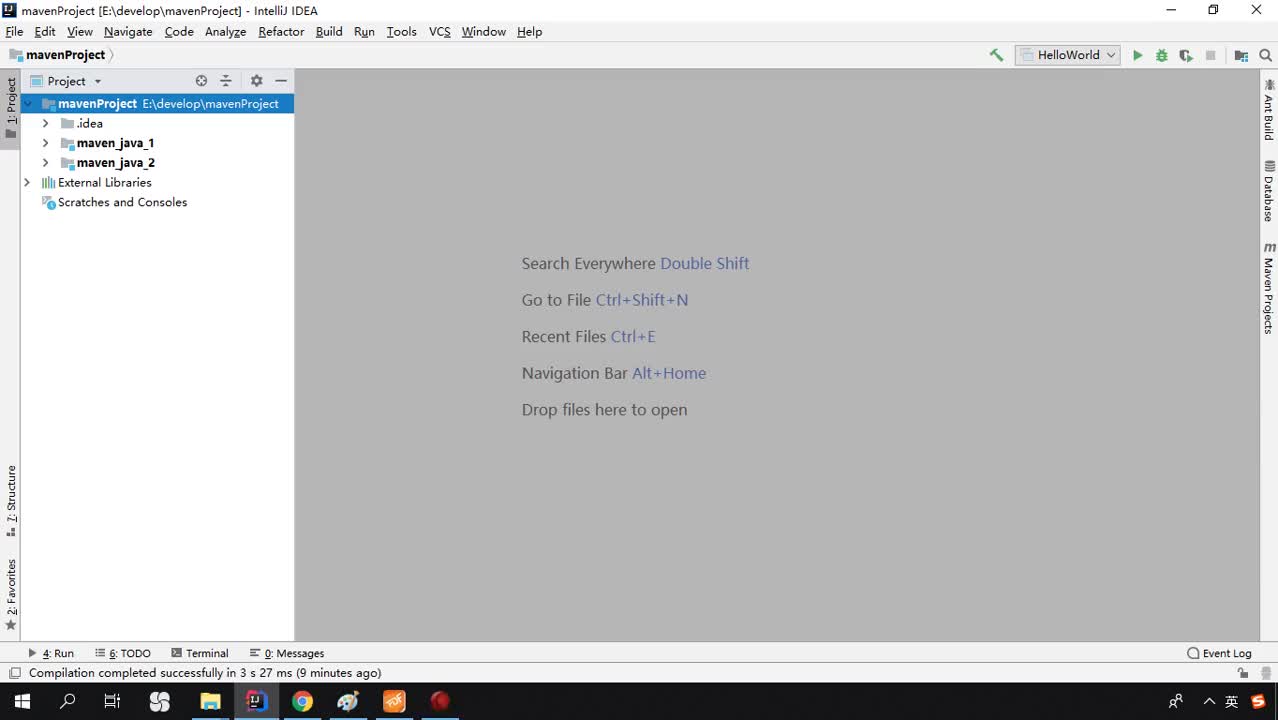Open Windows Start menu

pyautogui.click(x=22, y=701)
